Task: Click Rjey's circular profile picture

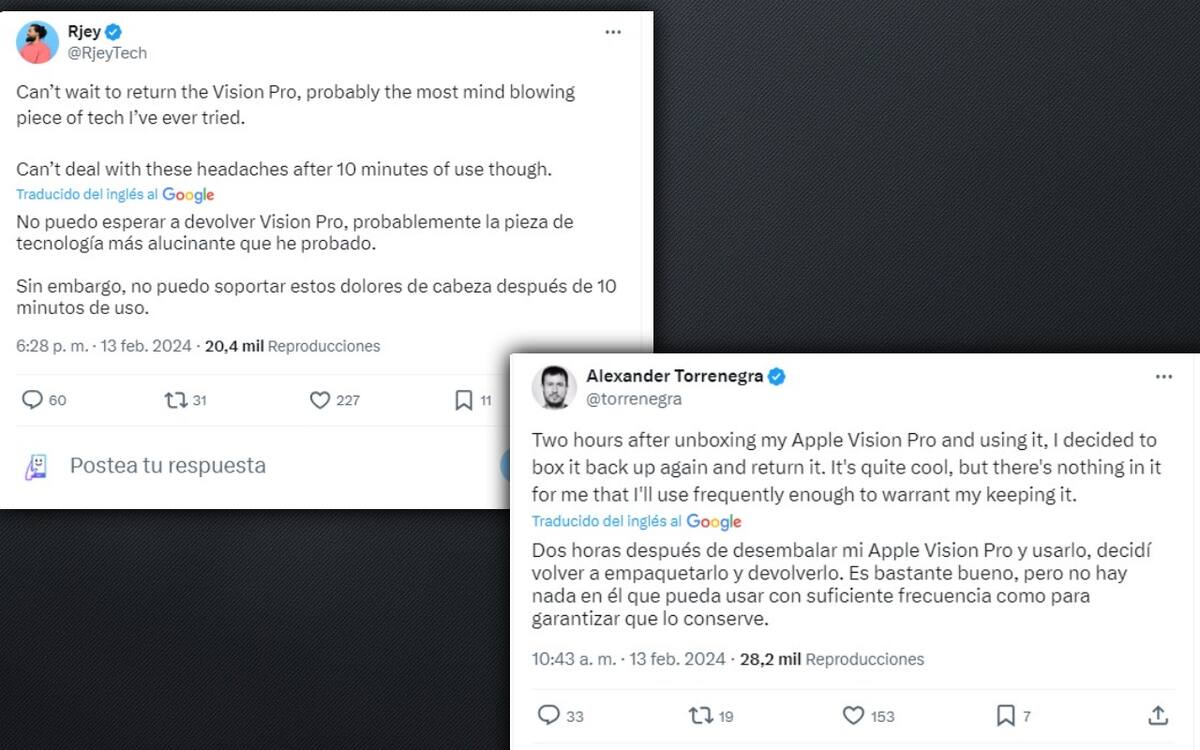Action: click(36, 42)
